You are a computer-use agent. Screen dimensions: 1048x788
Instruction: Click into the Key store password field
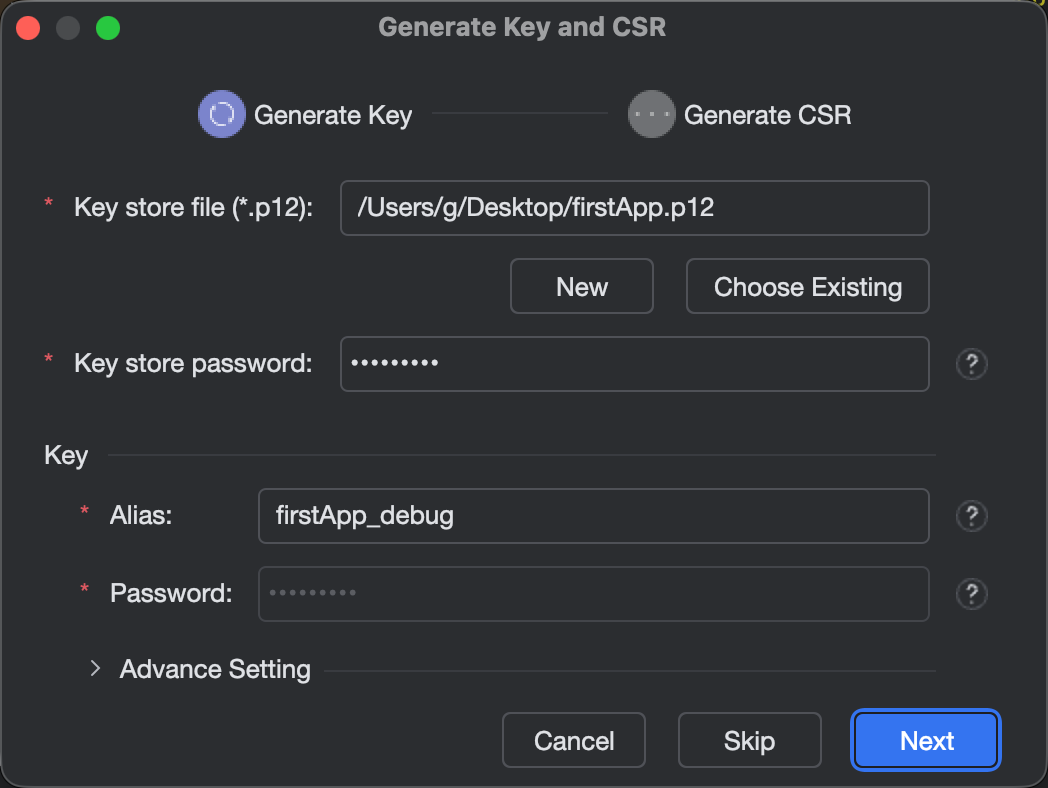(x=634, y=364)
